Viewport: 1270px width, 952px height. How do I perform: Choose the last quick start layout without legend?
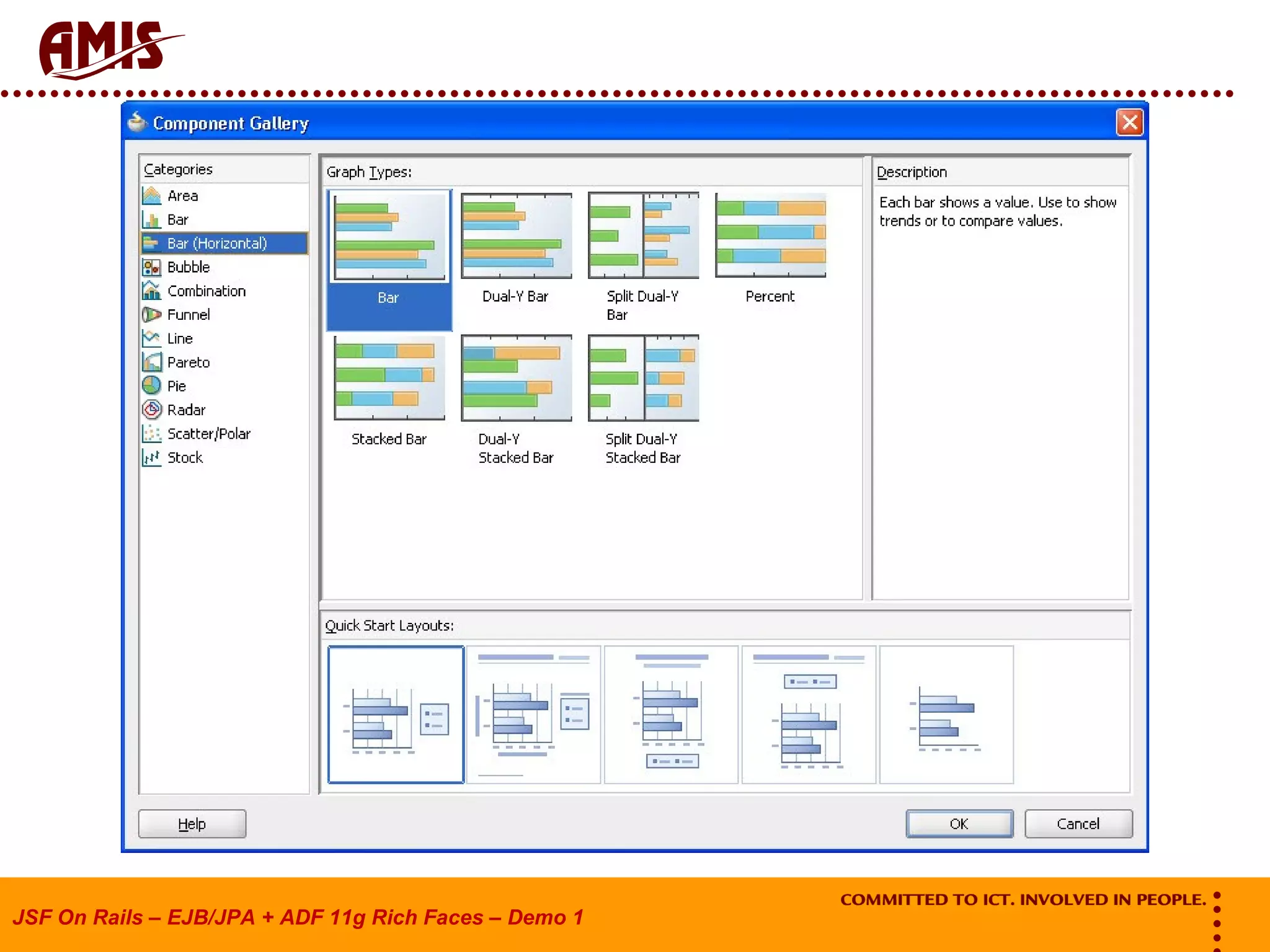pyautogui.click(x=946, y=715)
